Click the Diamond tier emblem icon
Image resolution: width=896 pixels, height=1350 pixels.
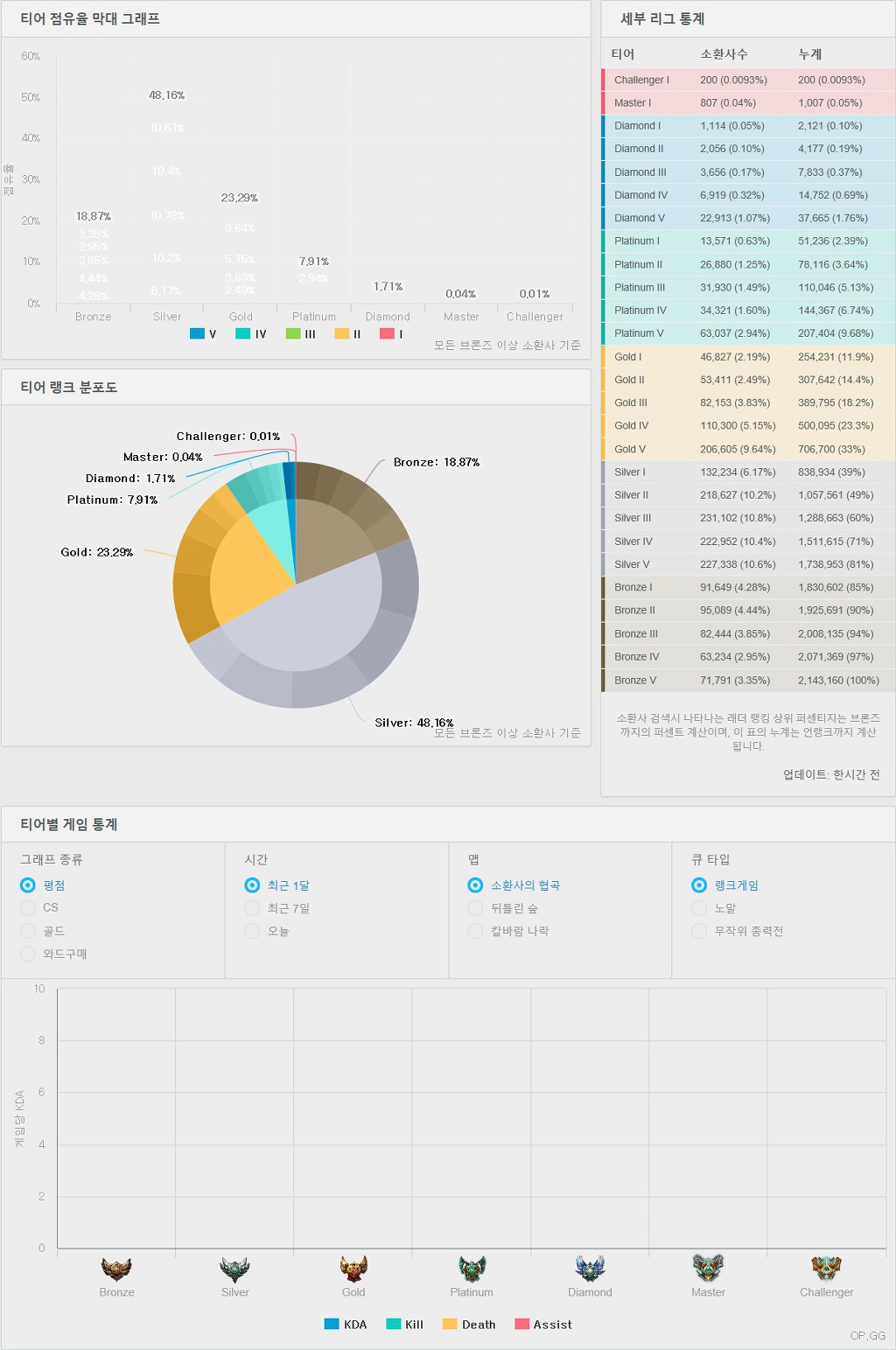coord(590,1269)
